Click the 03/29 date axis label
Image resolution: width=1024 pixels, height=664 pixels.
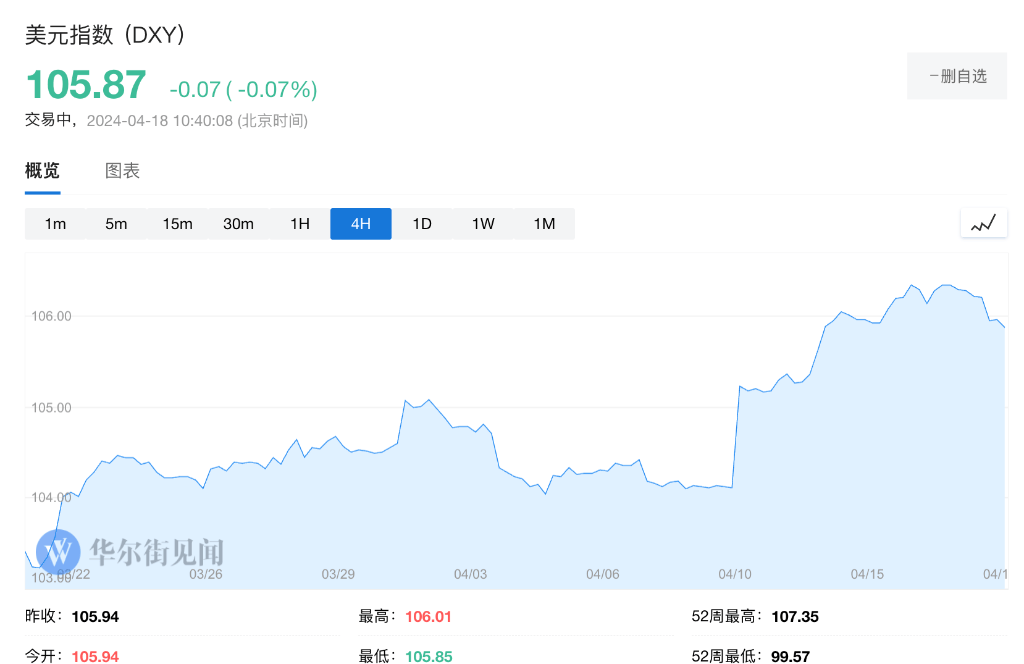(338, 574)
